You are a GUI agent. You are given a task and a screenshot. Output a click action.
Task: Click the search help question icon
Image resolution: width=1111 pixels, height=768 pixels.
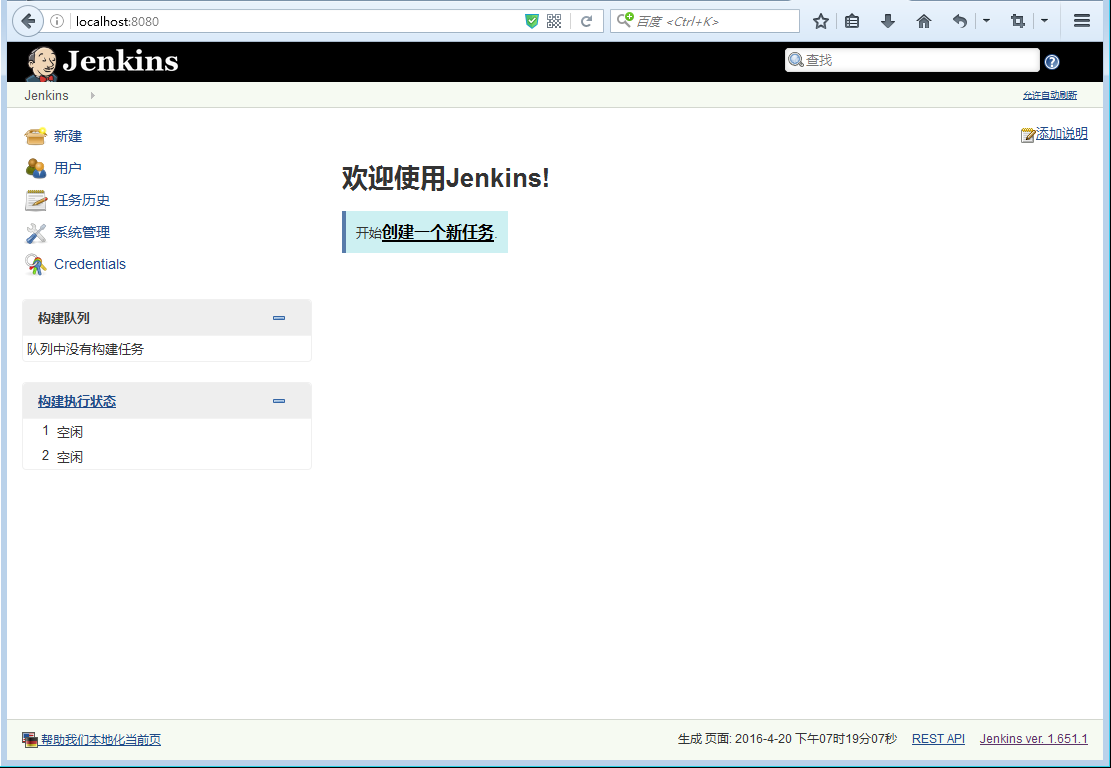1051,62
